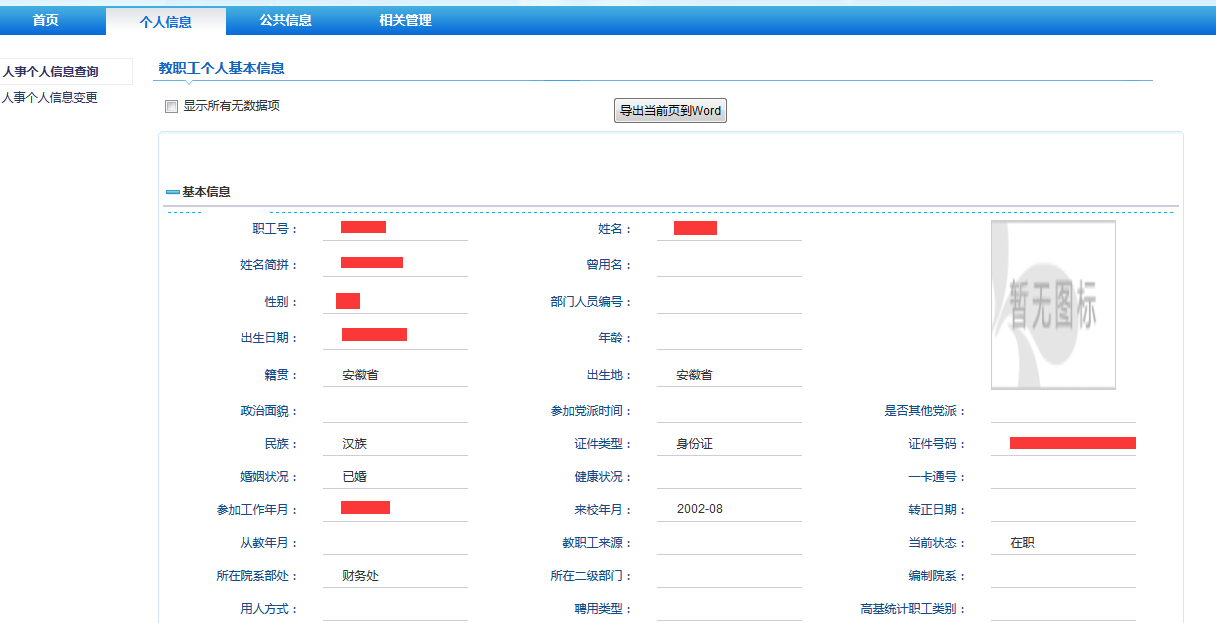This screenshot has height=623, width=1216.
Task: Click the 籍贯 field showing 安徽省
Action: (395, 375)
